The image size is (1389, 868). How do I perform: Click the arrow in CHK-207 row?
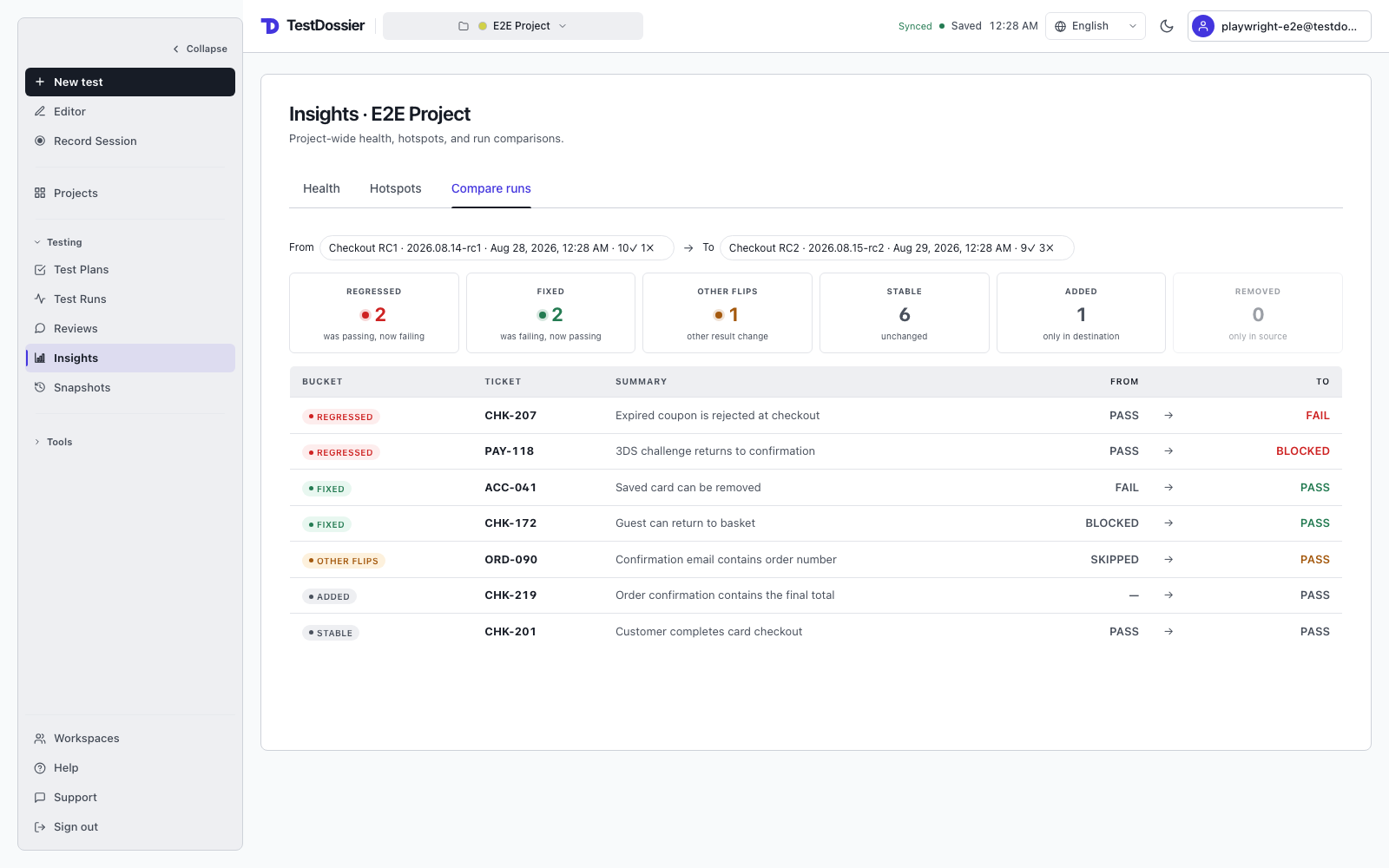(x=1168, y=415)
